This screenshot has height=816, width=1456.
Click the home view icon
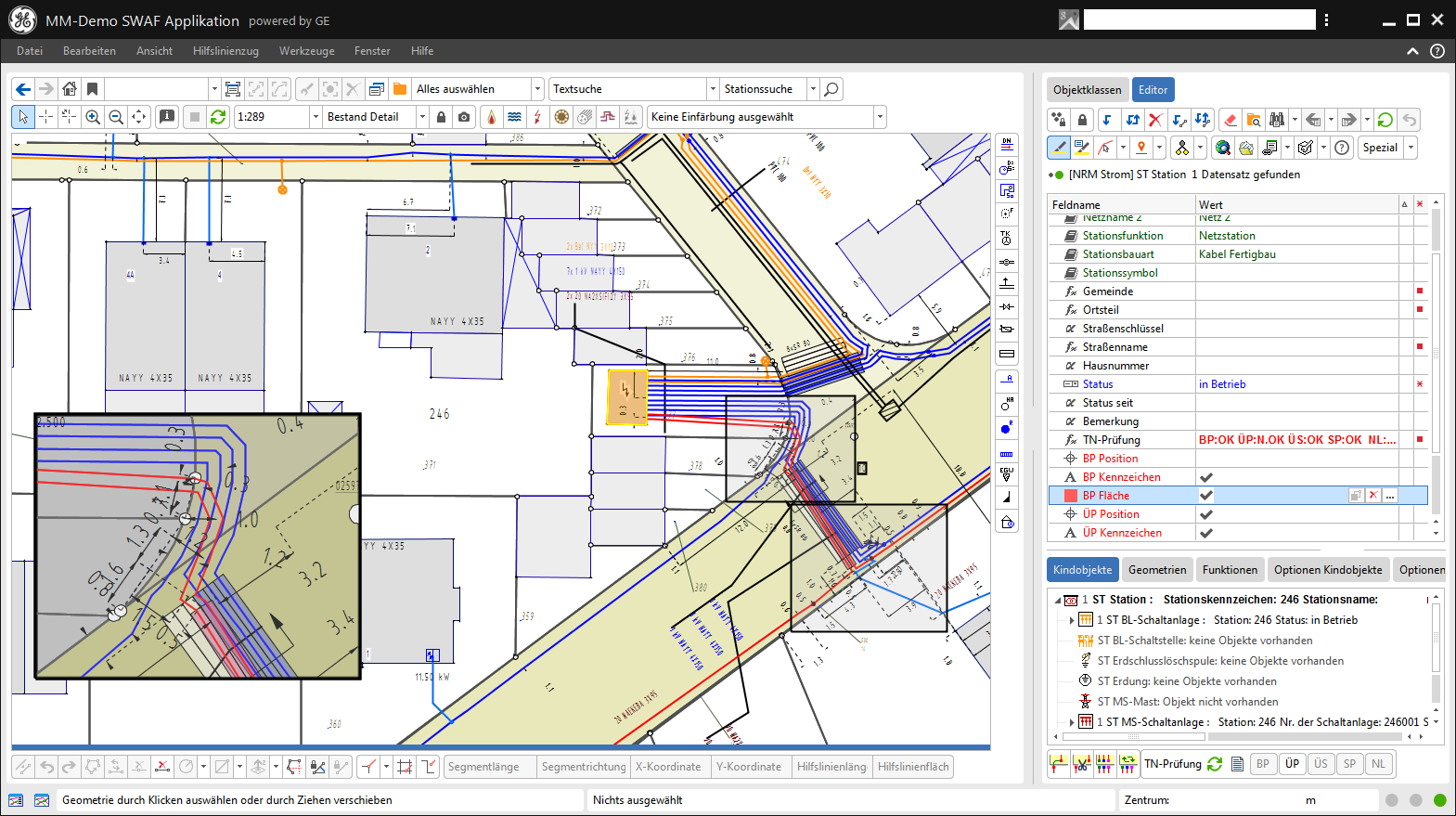70,89
